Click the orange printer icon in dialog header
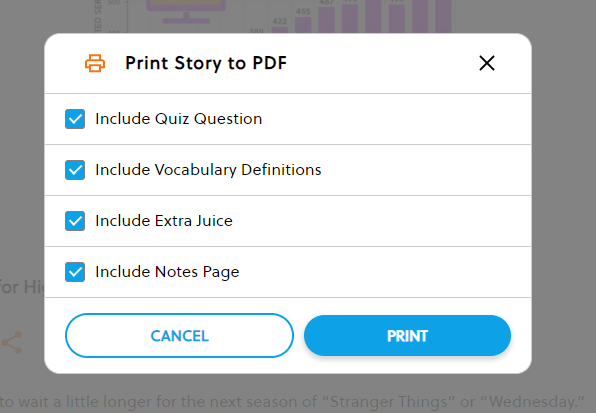596x413 pixels. point(95,63)
